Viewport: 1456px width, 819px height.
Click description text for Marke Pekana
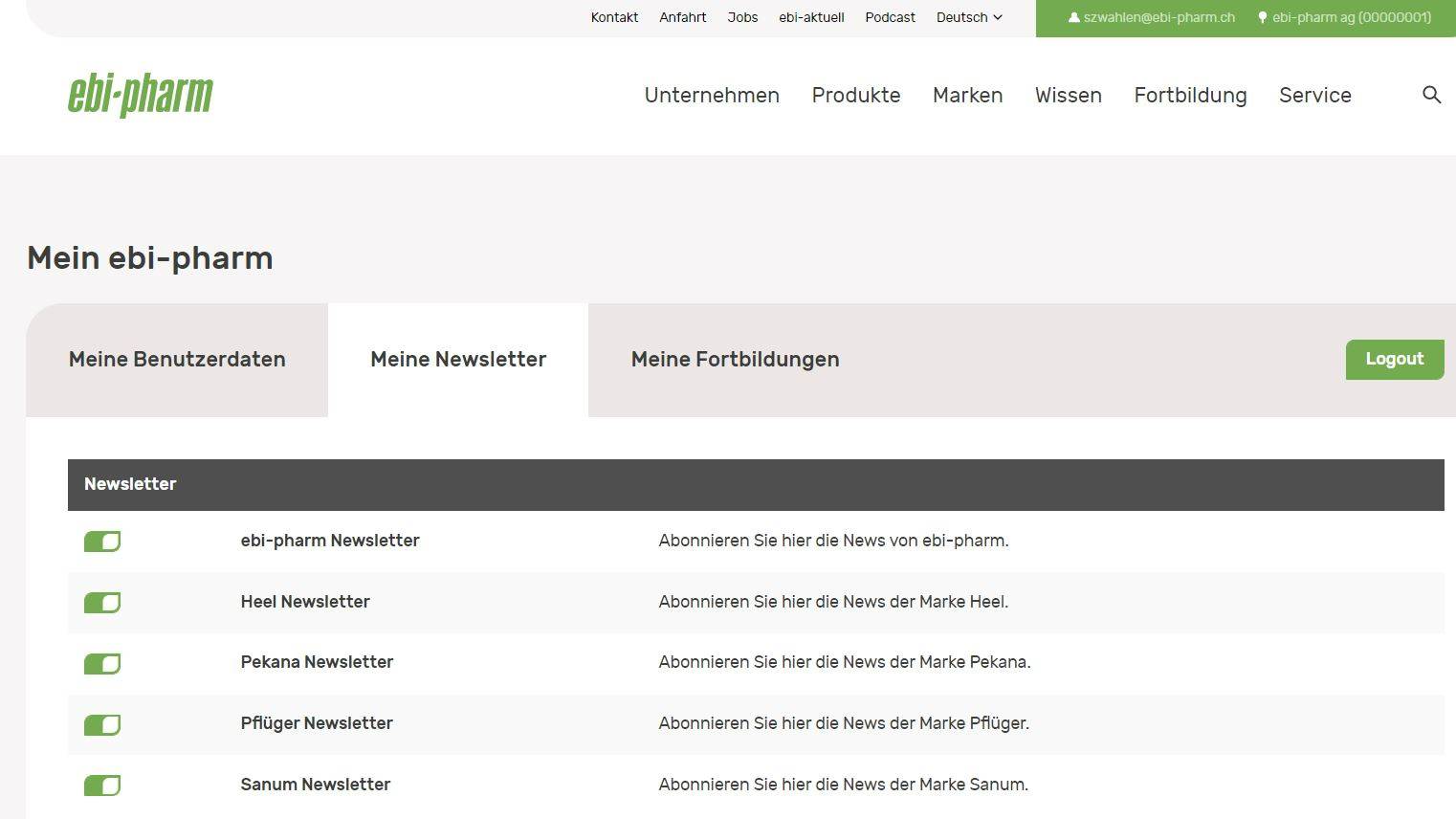[x=845, y=662]
